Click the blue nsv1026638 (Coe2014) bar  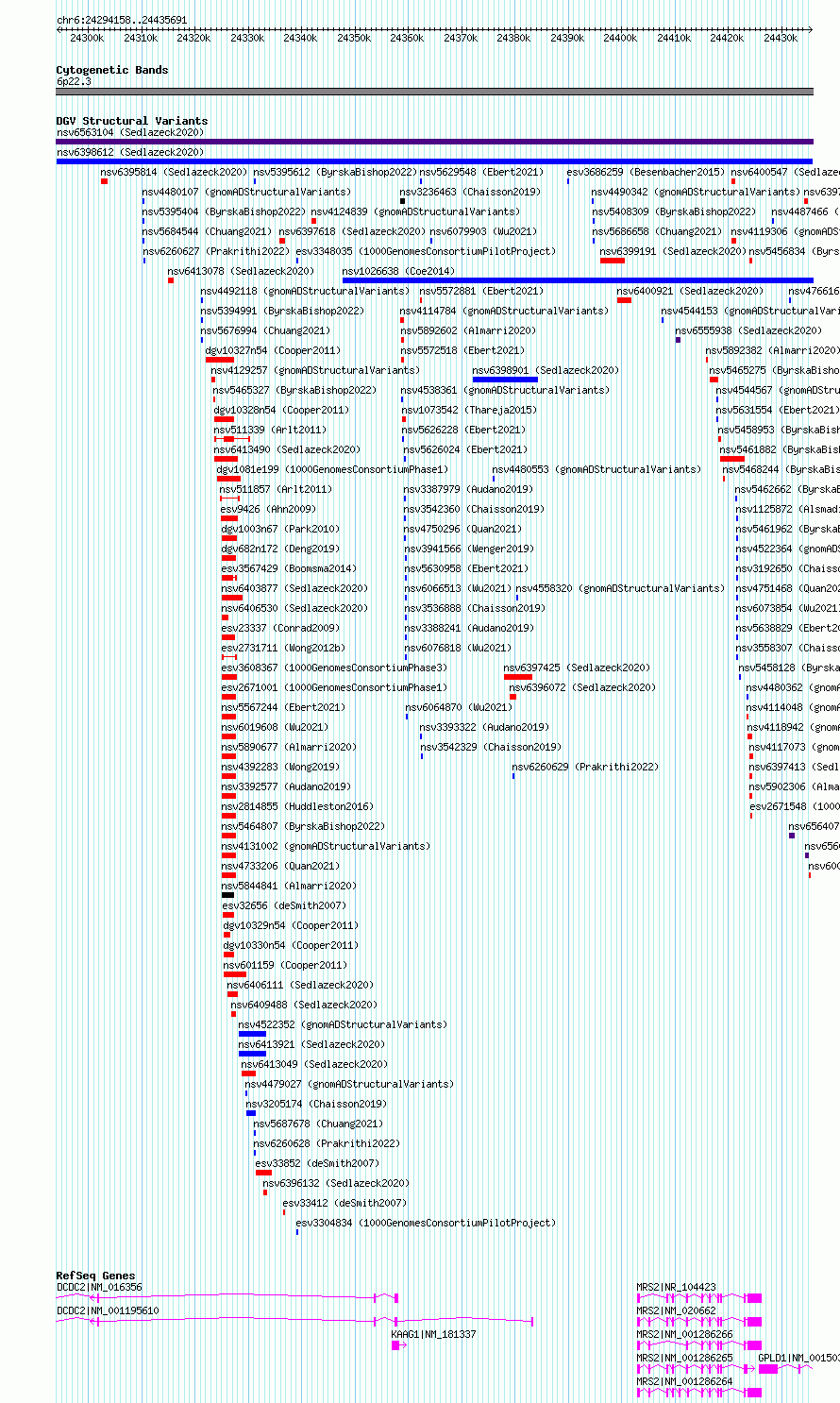(578, 280)
